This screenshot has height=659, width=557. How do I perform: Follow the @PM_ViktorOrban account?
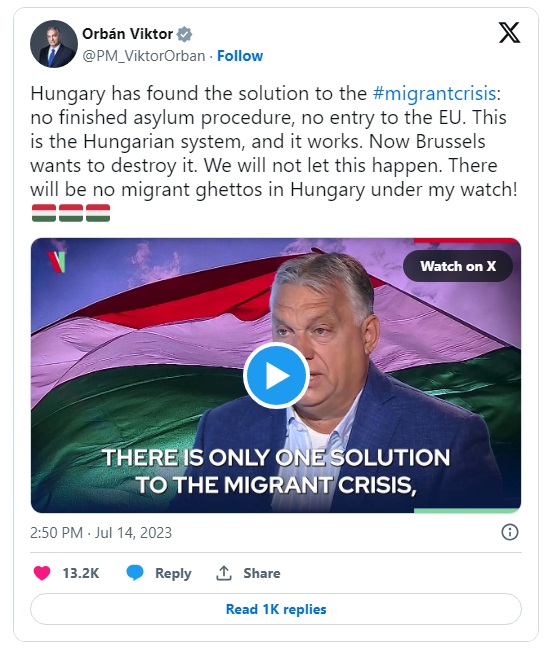coord(240,56)
